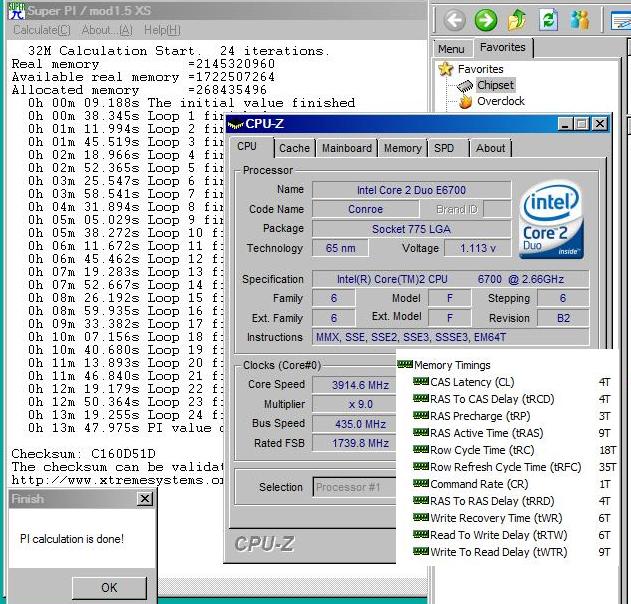Click the Command Rate (CR) timing row
631x604 pixels.
513,484
